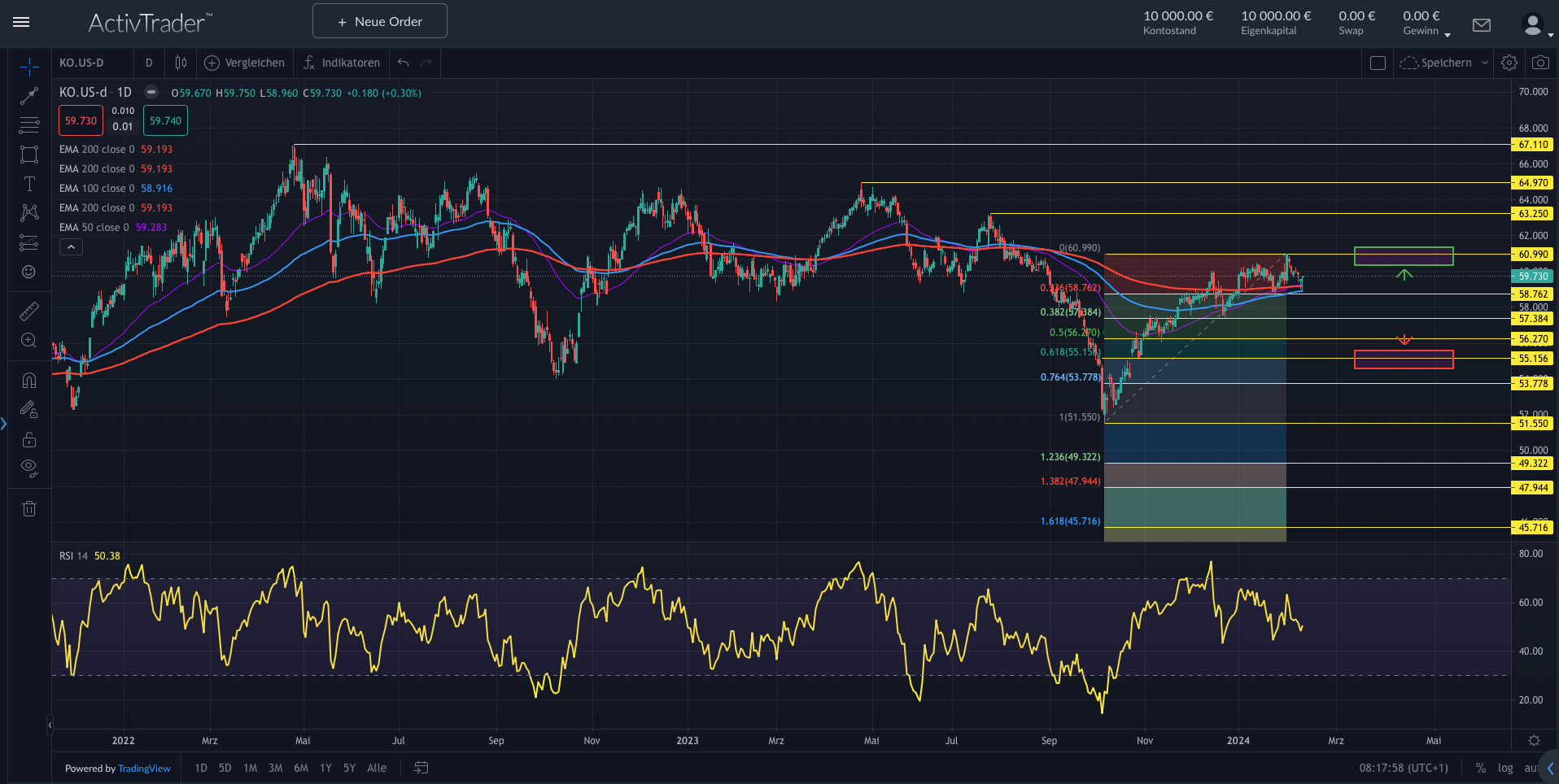Screen dimensions: 1559x784
Task: Click the KO.US-D symbol search field
Action: click(91, 63)
